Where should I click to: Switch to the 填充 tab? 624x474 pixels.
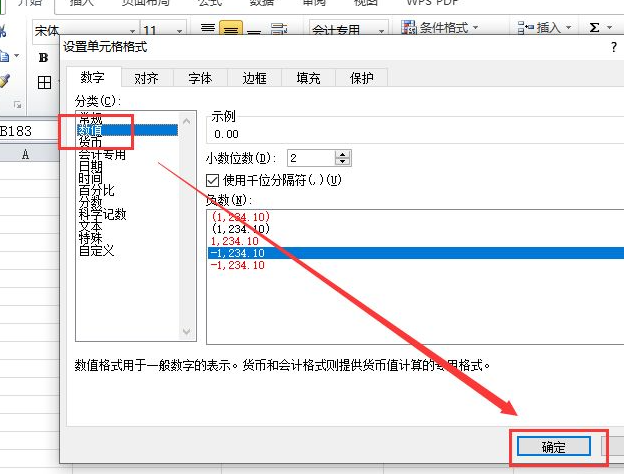pos(308,78)
